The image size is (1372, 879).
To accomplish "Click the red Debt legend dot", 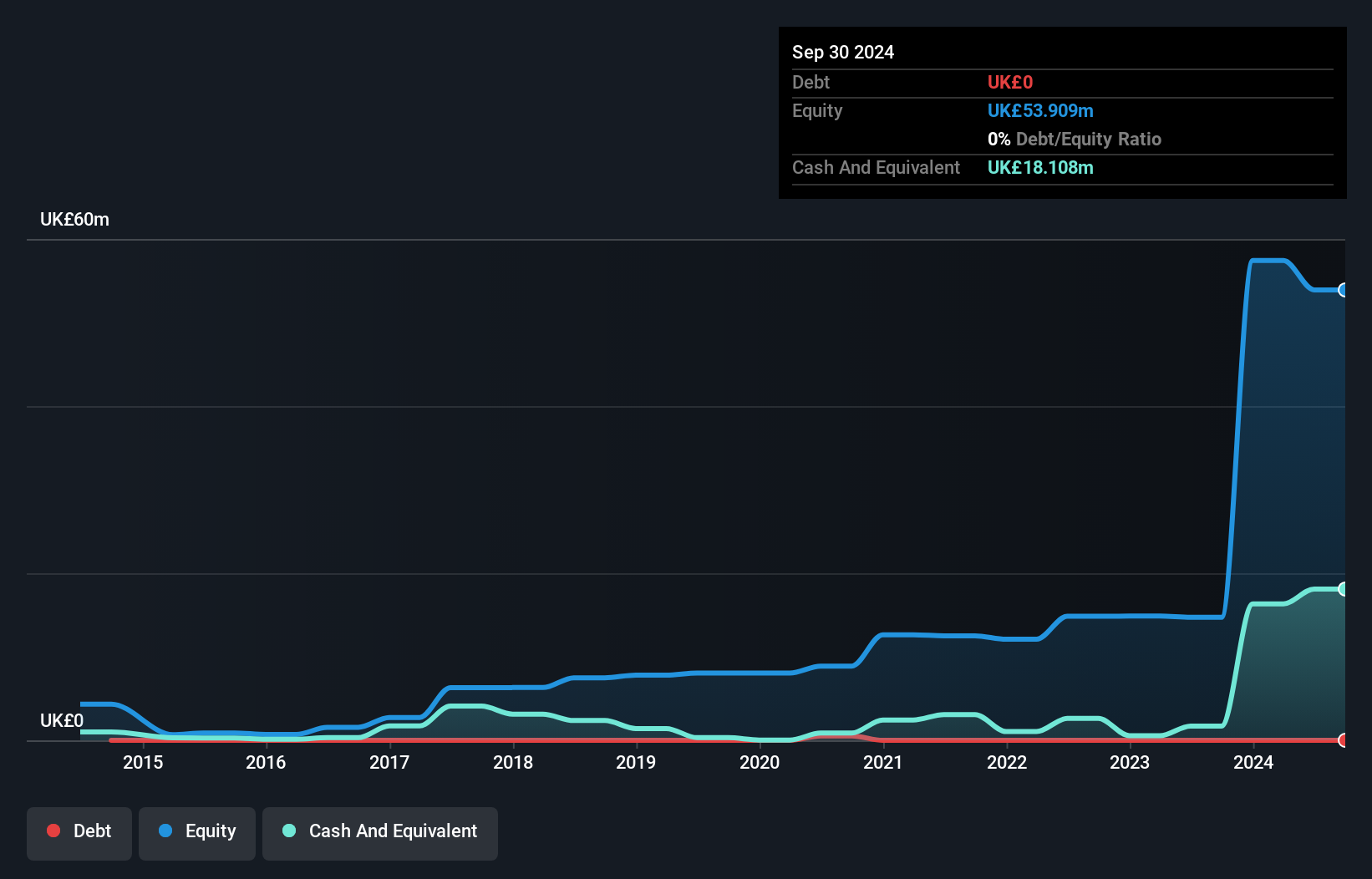I will coord(53,831).
